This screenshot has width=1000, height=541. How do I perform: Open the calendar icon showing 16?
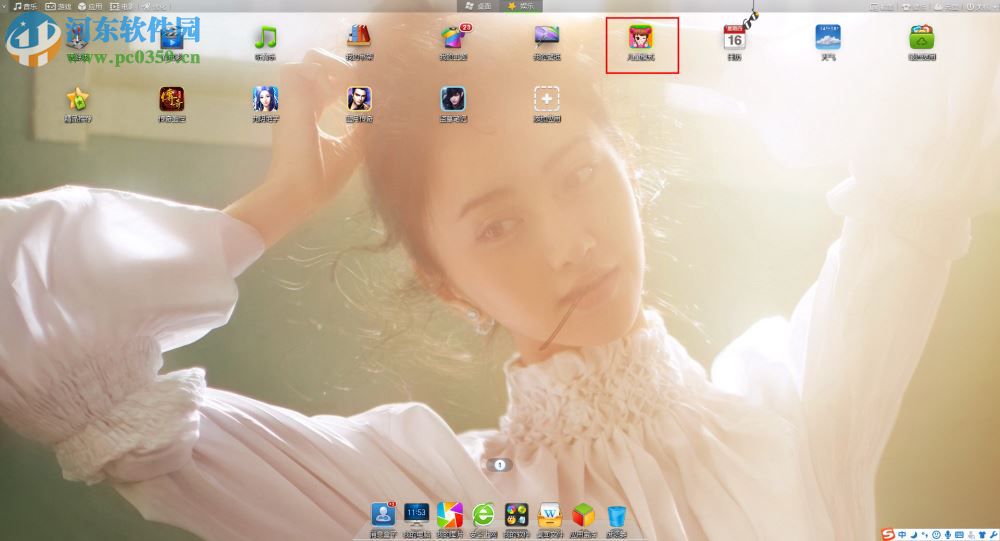[734, 39]
